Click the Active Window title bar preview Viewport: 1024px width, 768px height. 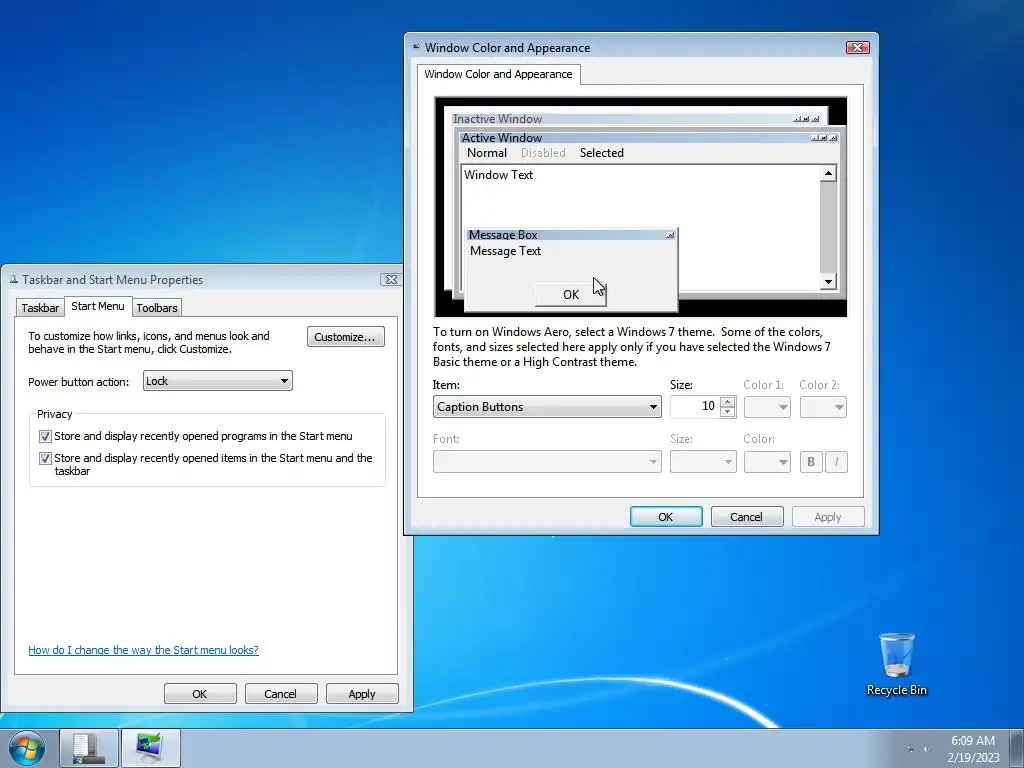[647, 138]
